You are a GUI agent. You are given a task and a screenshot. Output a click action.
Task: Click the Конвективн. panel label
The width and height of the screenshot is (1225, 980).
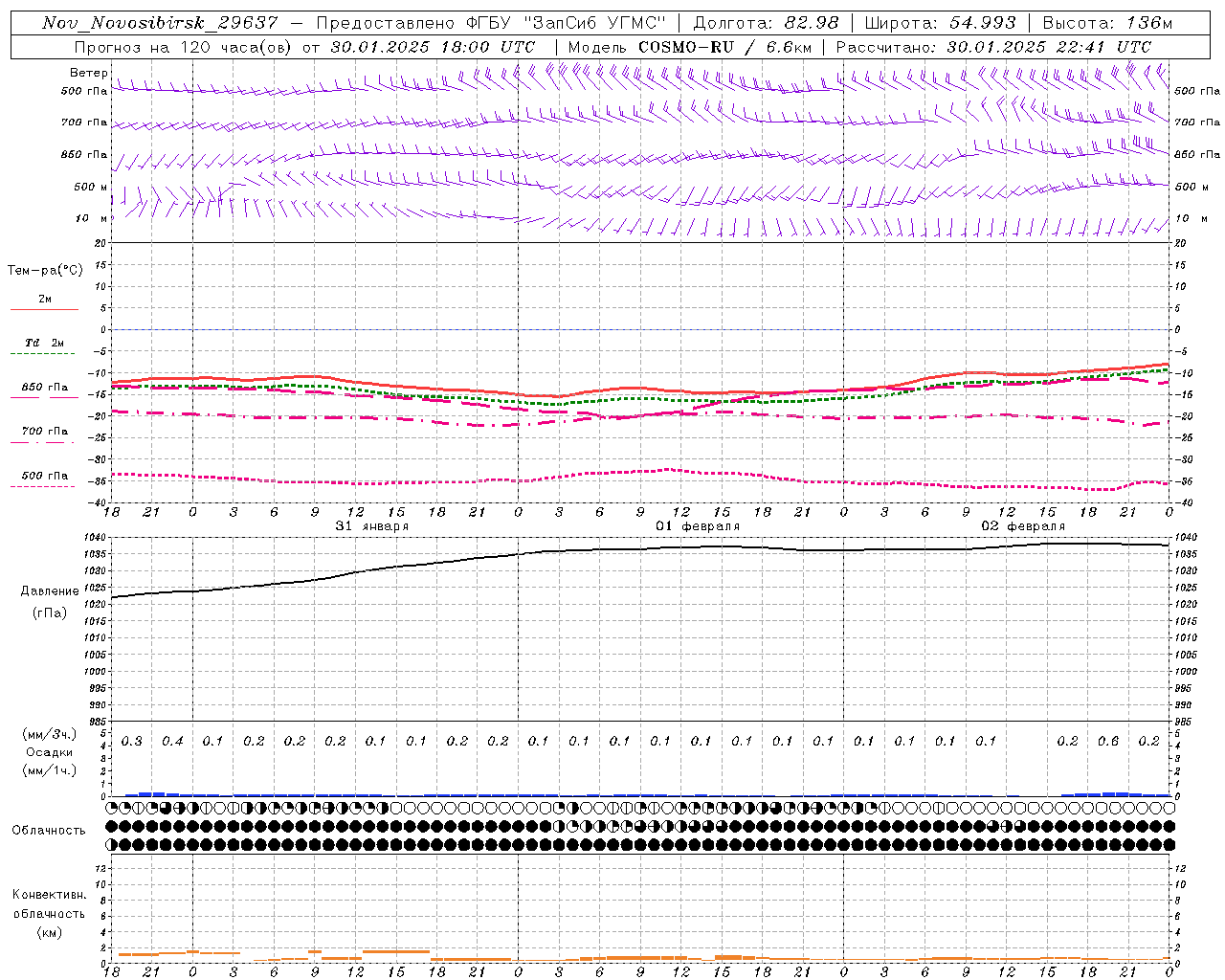click(x=49, y=895)
